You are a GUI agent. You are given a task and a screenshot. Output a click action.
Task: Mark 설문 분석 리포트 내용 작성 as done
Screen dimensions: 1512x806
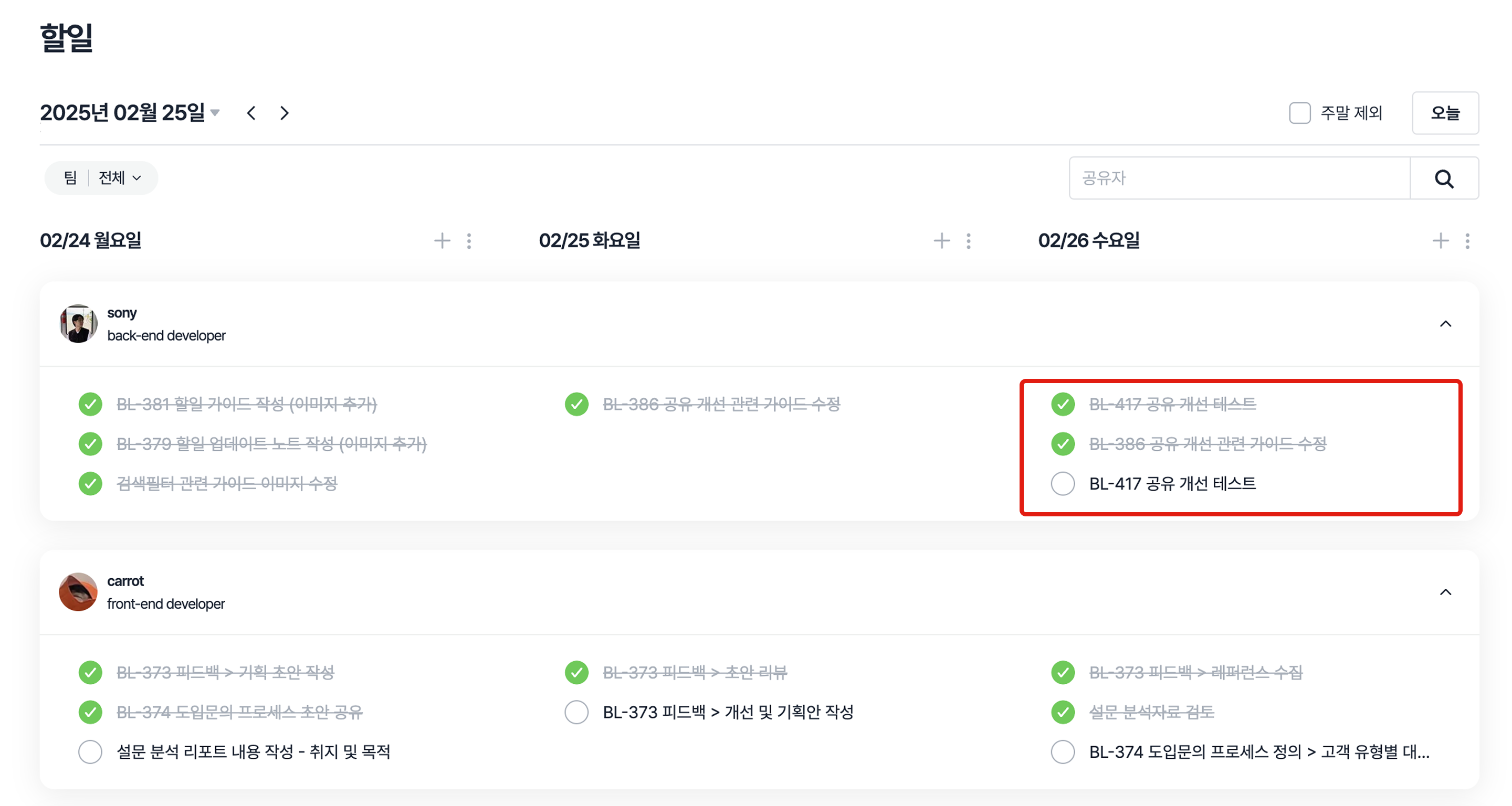(x=90, y=751)
